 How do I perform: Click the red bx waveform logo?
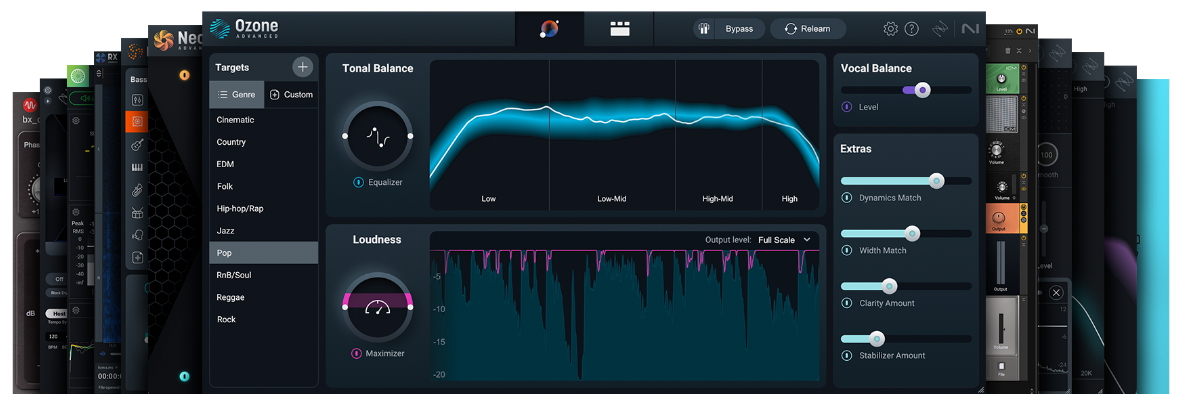tap(30, 104)
